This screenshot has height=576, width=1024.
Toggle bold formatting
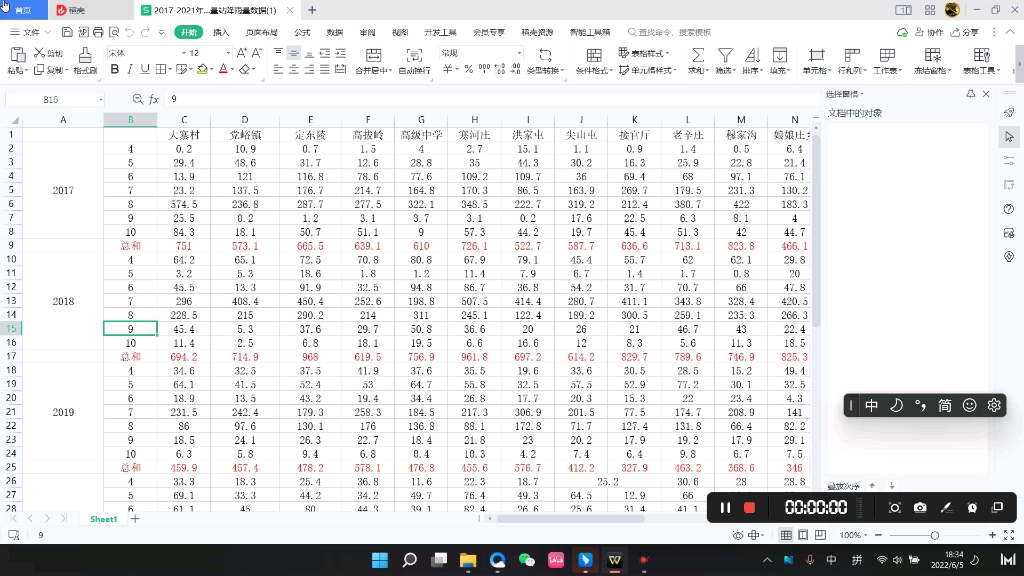coord(114,68)
